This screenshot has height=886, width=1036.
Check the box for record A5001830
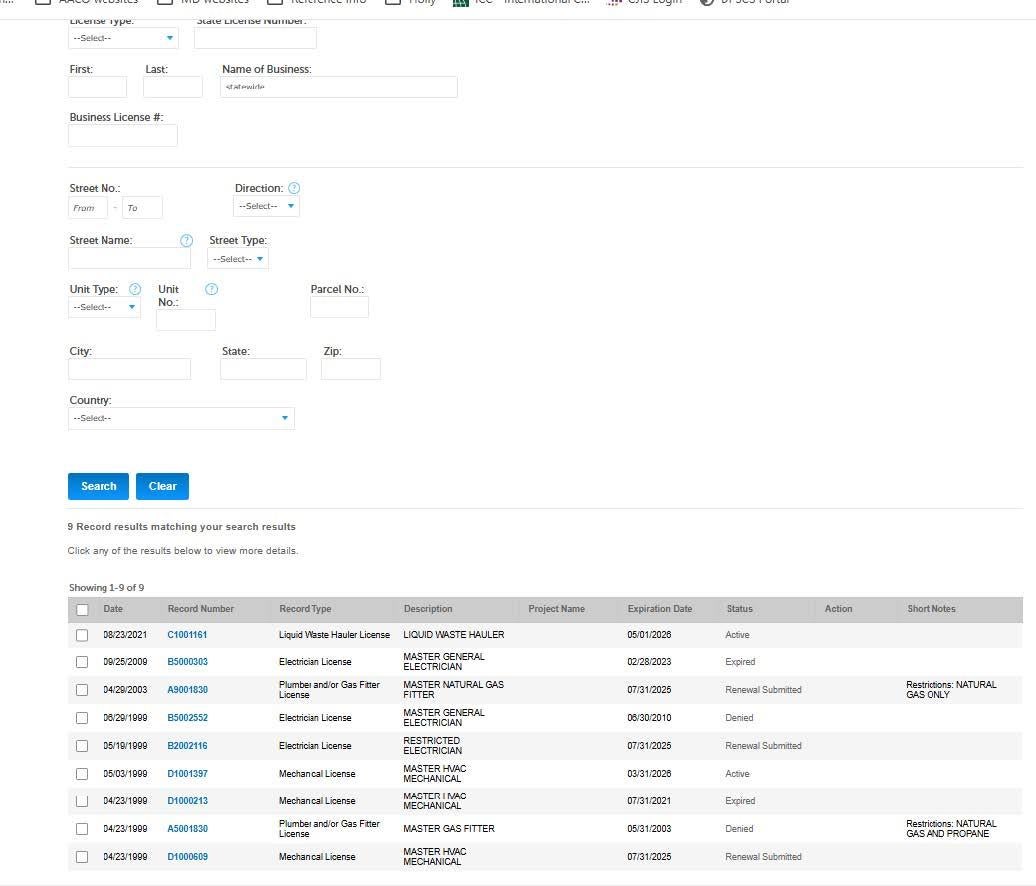[x=82, y=829]
